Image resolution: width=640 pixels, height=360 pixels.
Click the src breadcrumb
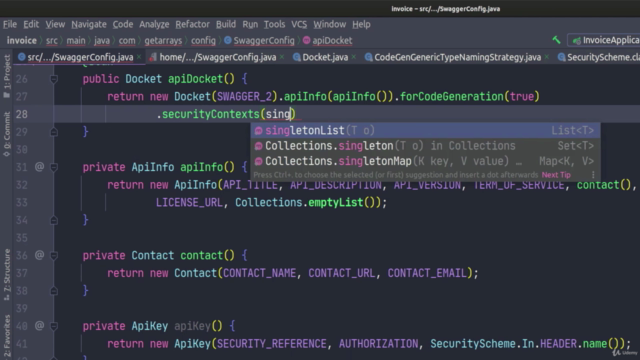coord(52,40)
